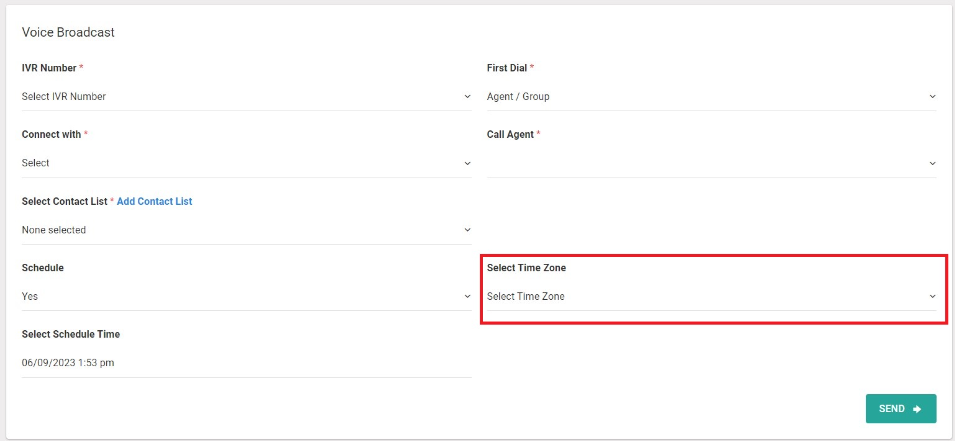Click the arrow icon on SEND button

coord(917,409)
